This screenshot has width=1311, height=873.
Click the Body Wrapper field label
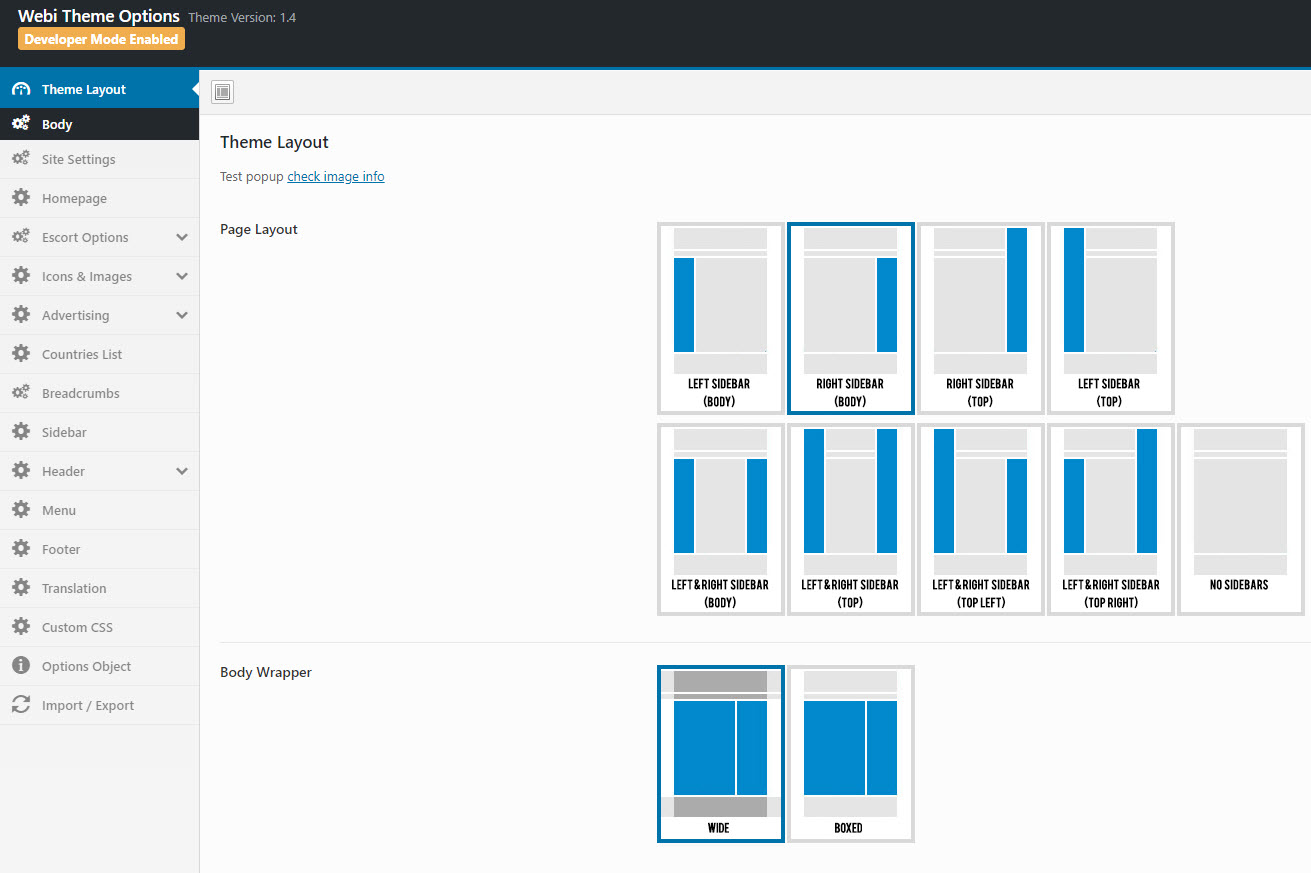[266, 672]
